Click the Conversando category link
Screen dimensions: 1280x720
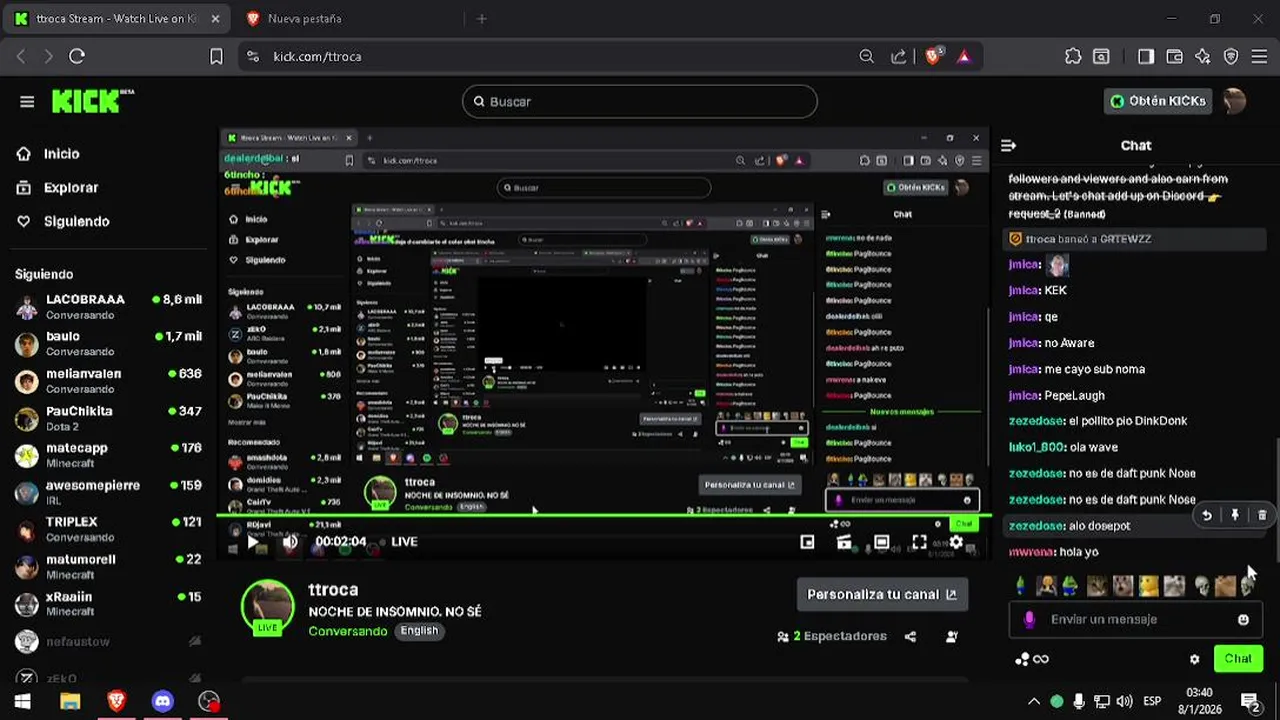pyautogui.click(x=348, y=631)
